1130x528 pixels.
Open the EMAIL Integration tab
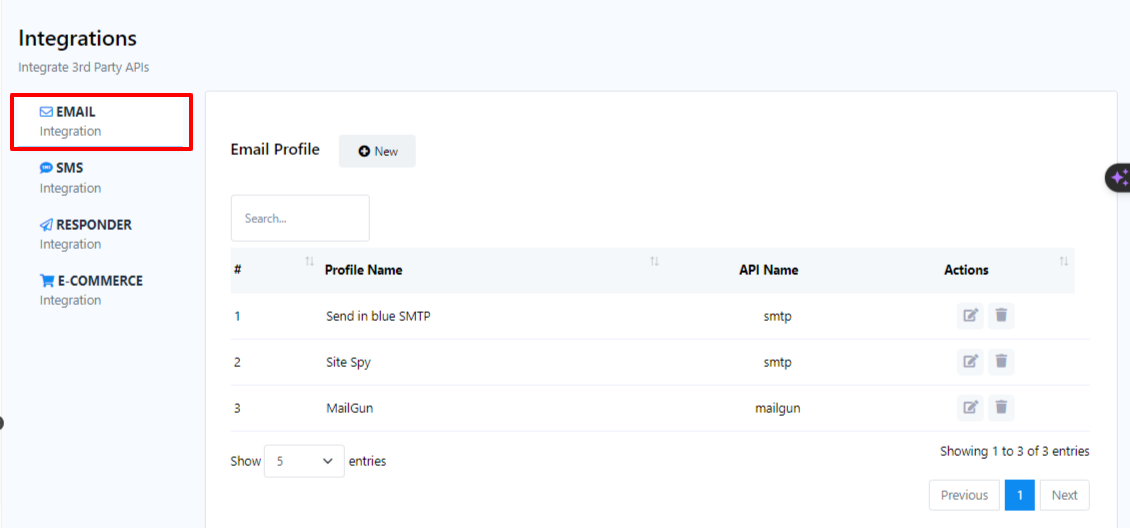100,121
